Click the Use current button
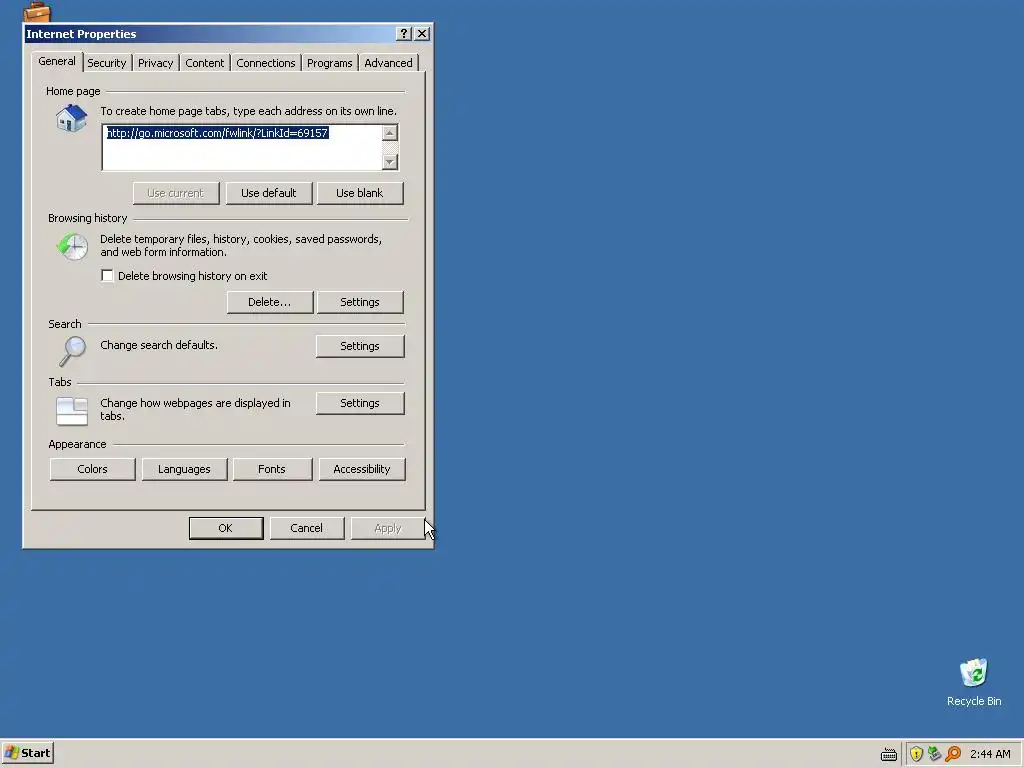The height and width of the screenshot is (768, 1024). [176, 193]
